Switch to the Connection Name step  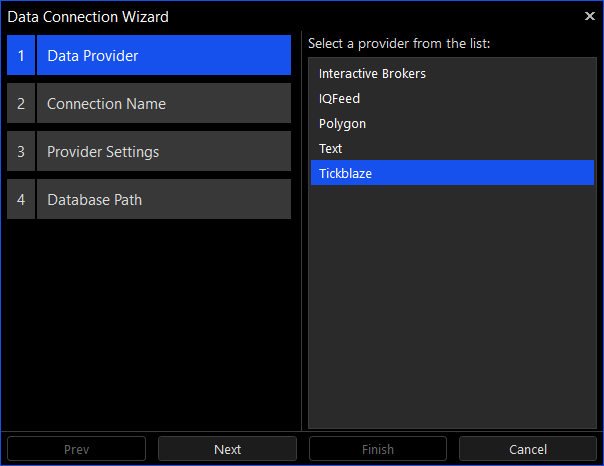pyautogui.click(x=164, y=104)
